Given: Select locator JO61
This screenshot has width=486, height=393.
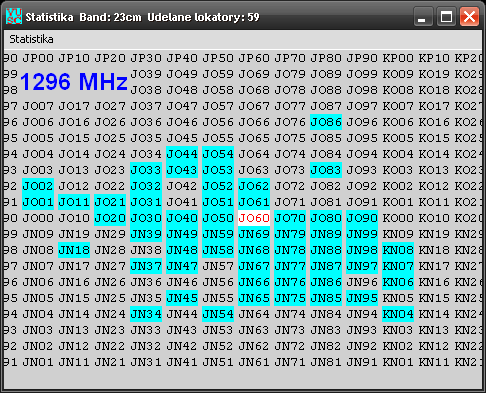Looking at the screenshot, I should (254, 202).
